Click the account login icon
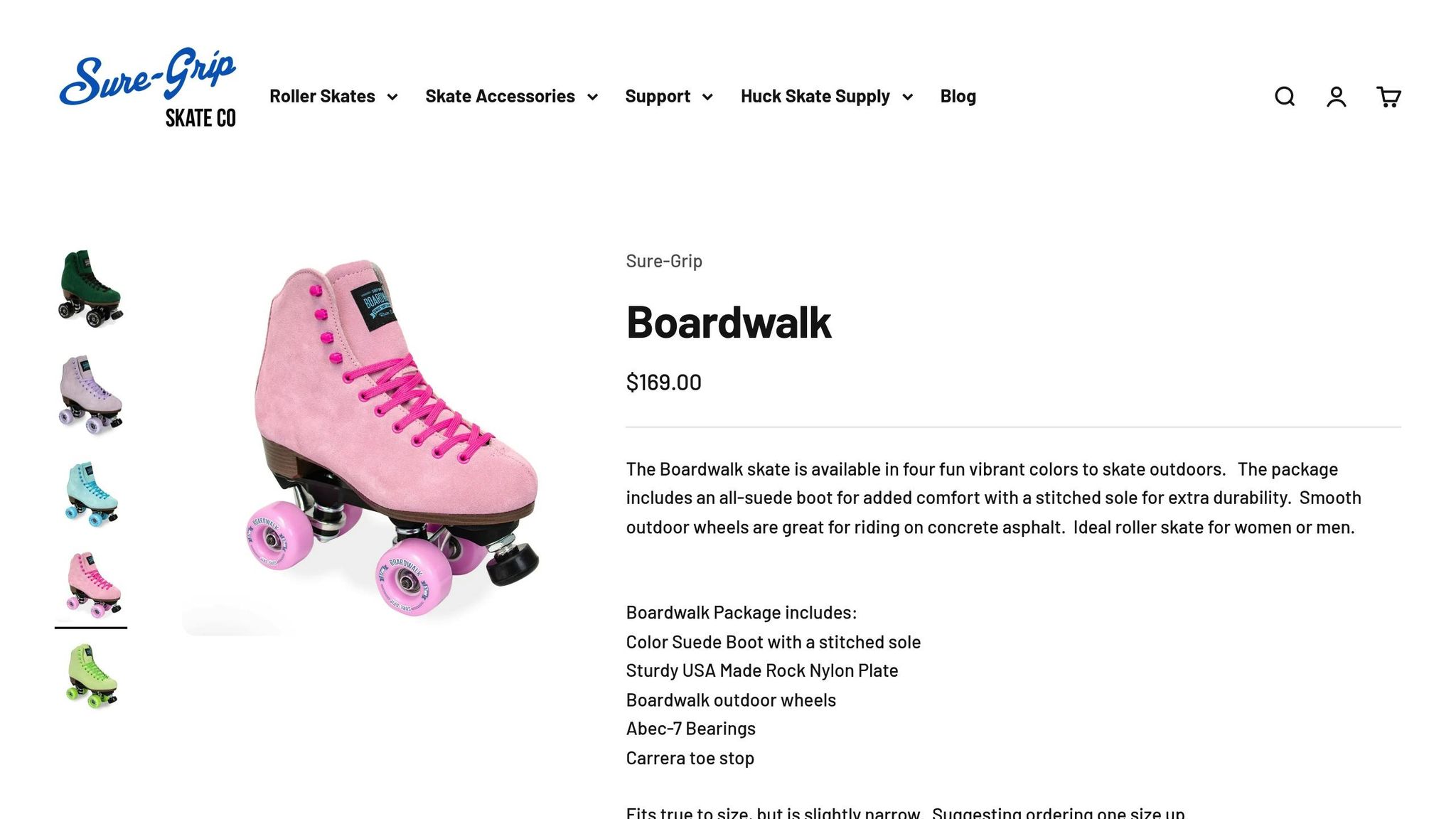This screenshot has height=819, width=1456. pos(1337,96)
